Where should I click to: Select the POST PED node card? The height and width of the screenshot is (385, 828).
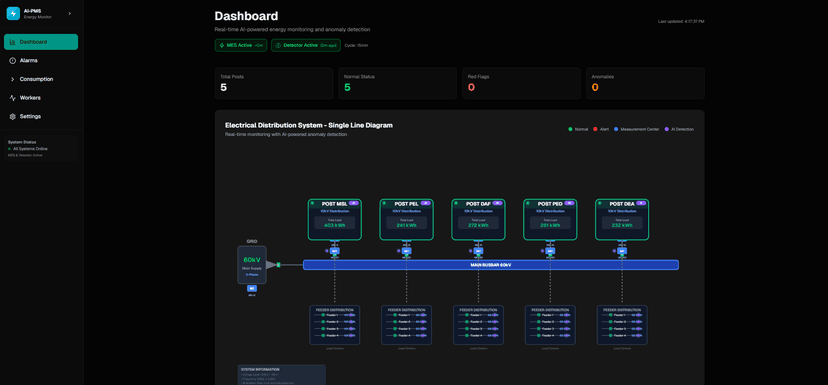[550, 220]
